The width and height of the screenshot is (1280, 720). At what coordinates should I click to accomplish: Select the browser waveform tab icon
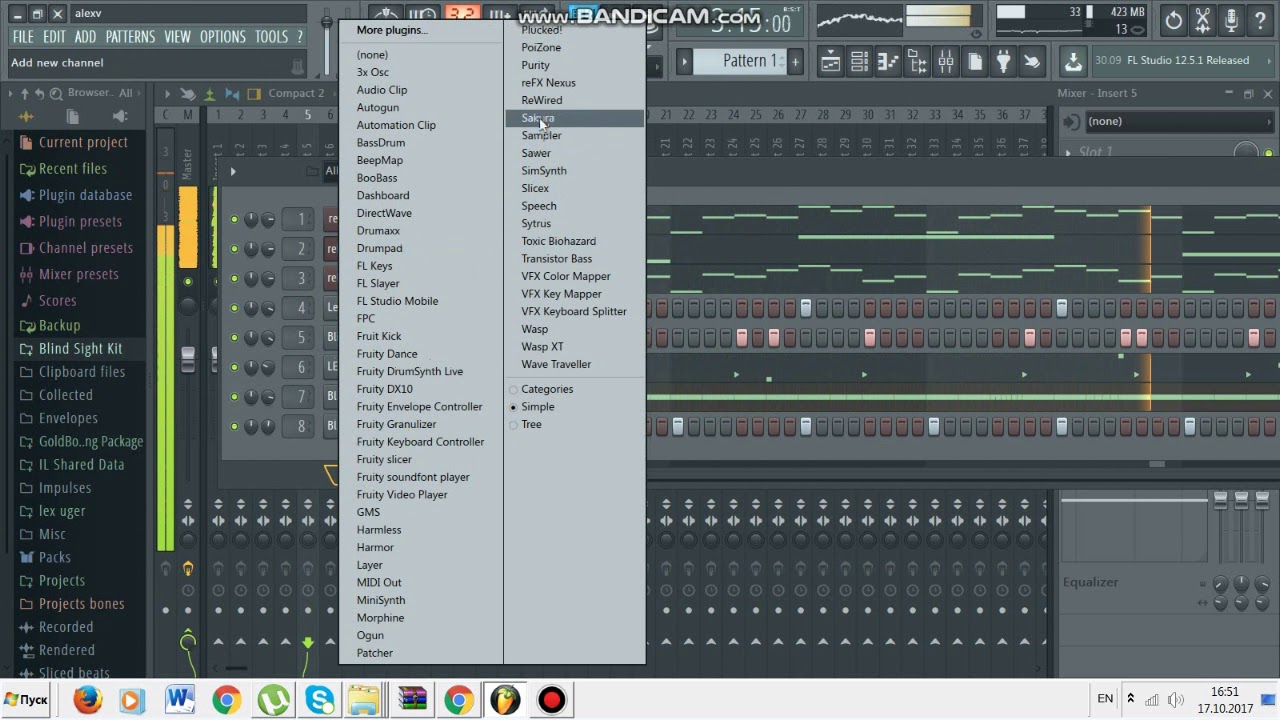(26, 117)
